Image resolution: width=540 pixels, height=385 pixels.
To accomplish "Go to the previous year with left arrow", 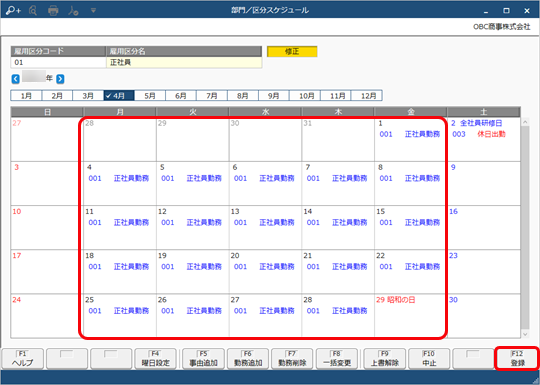I will point(15,79).
